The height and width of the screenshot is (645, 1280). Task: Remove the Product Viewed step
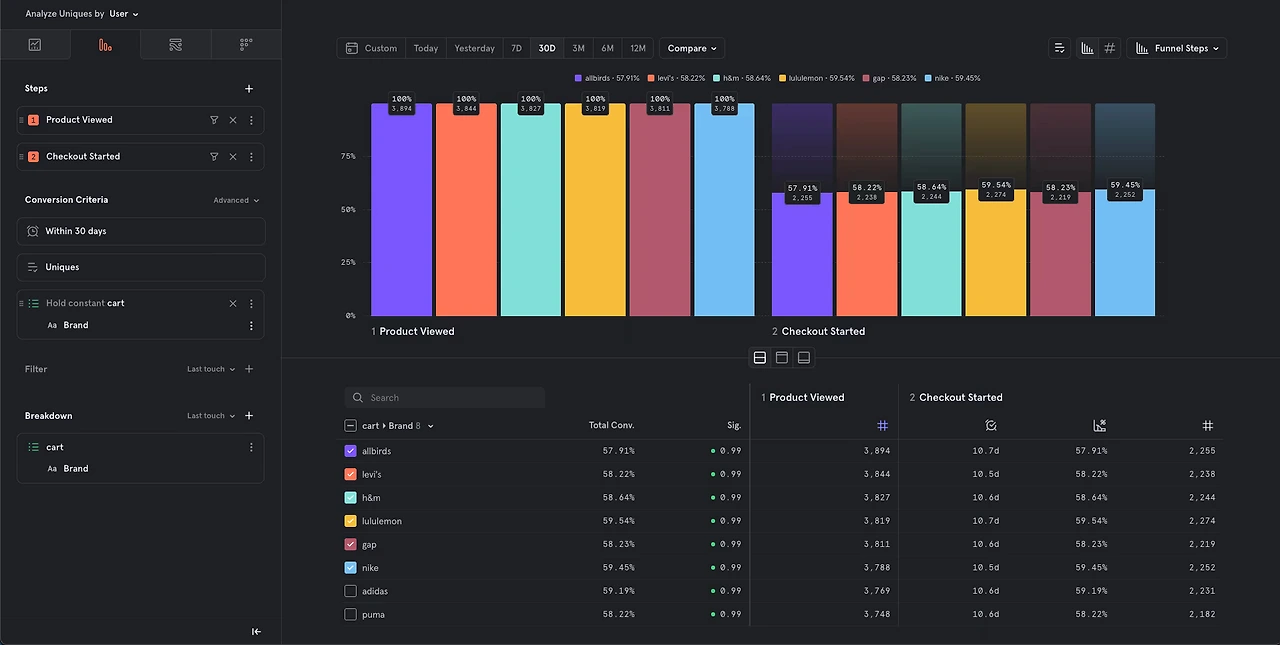coord(233,120)
